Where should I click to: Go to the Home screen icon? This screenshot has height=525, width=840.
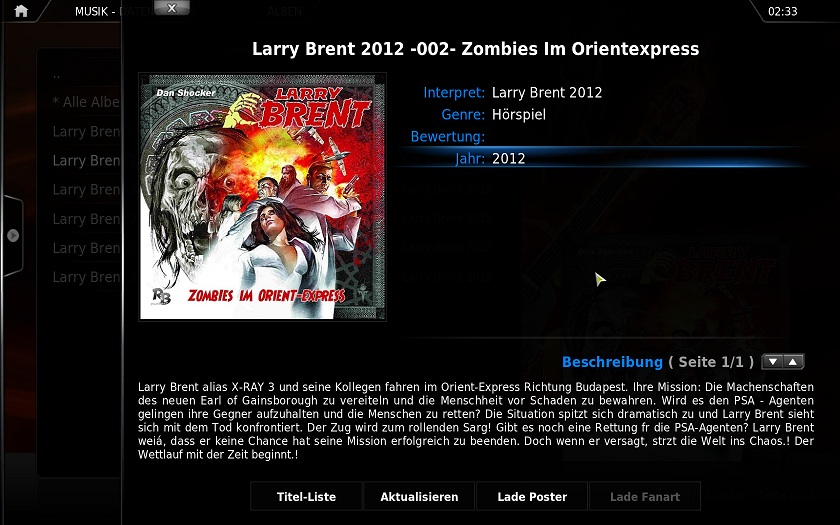click(x=21, y=11)
